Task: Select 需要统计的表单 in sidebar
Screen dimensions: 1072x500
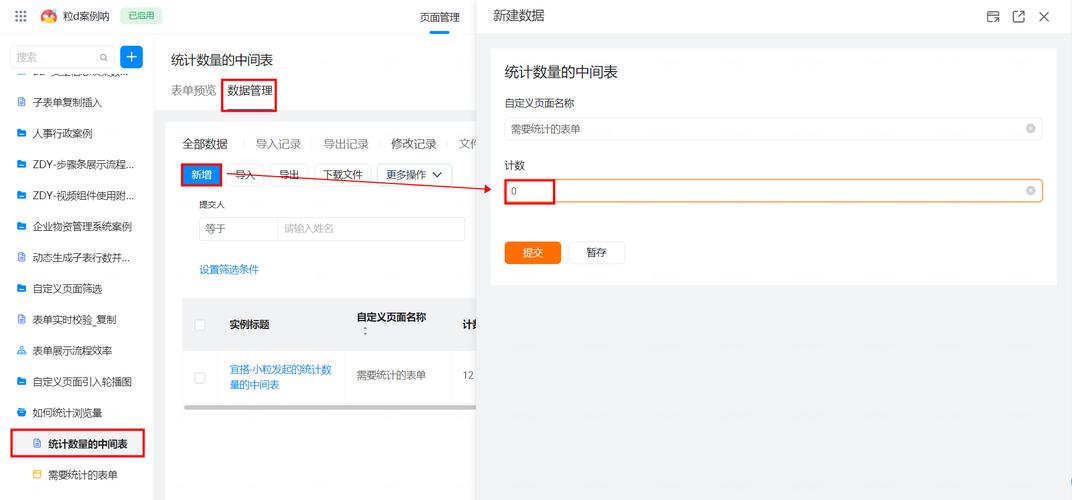Action: tap(83, 475)
